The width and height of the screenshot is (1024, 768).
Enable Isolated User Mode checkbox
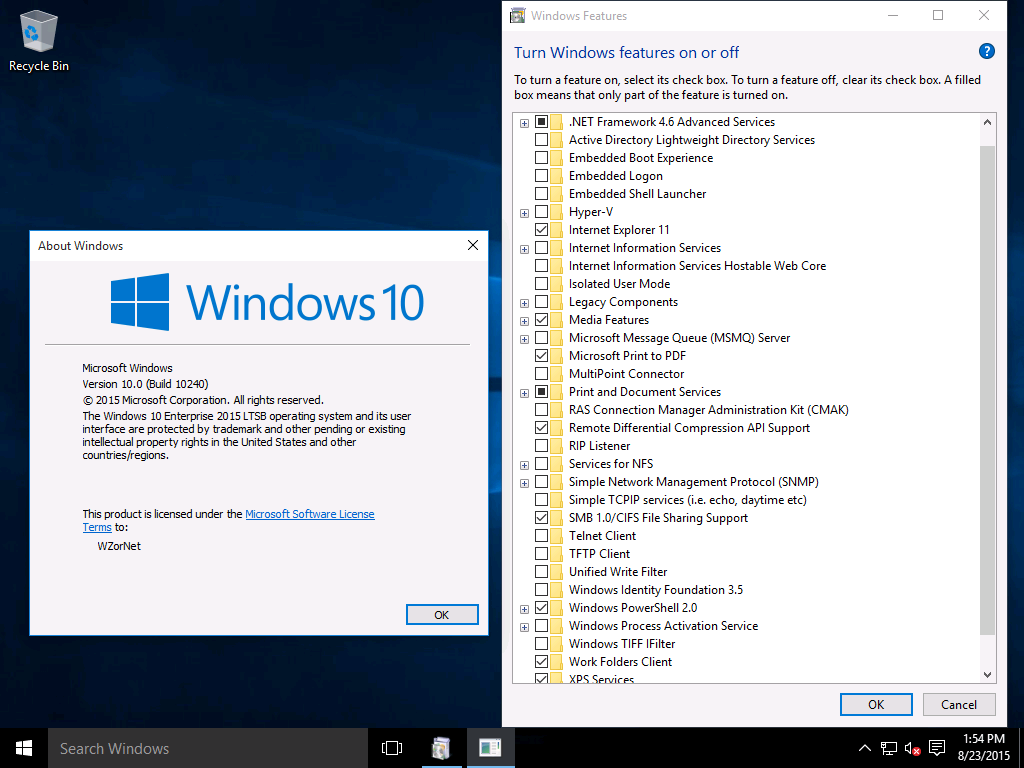coord(541,283)
